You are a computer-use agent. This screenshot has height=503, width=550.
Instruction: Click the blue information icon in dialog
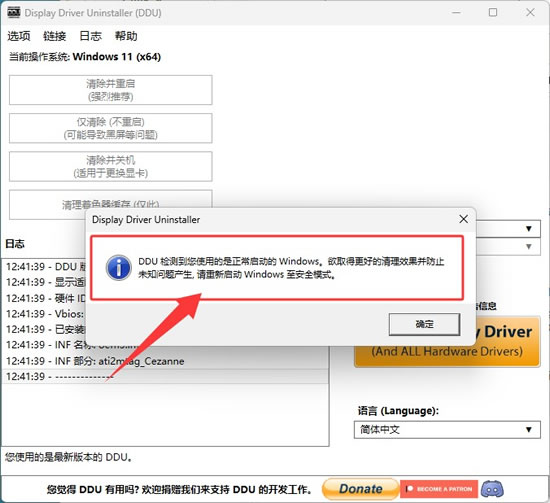pos(119,268)
